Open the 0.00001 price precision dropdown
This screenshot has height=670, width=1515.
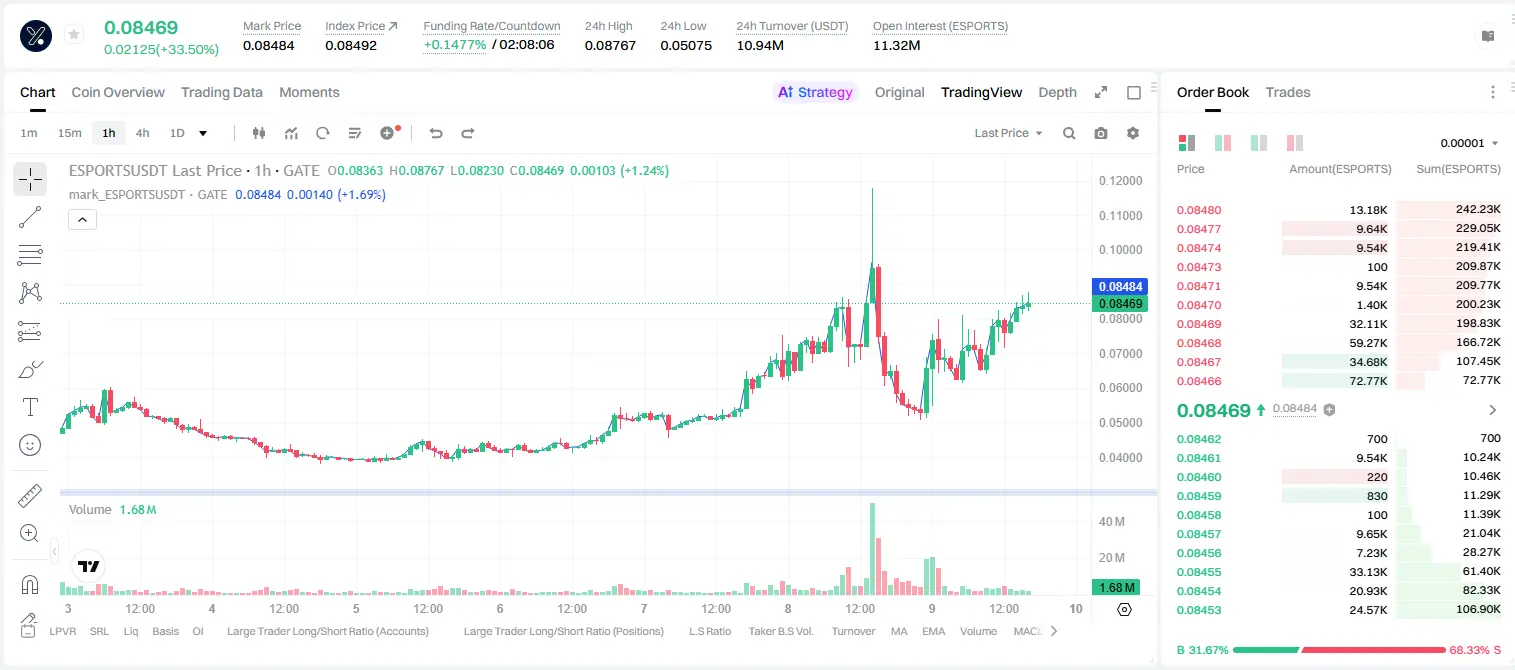1470,144
